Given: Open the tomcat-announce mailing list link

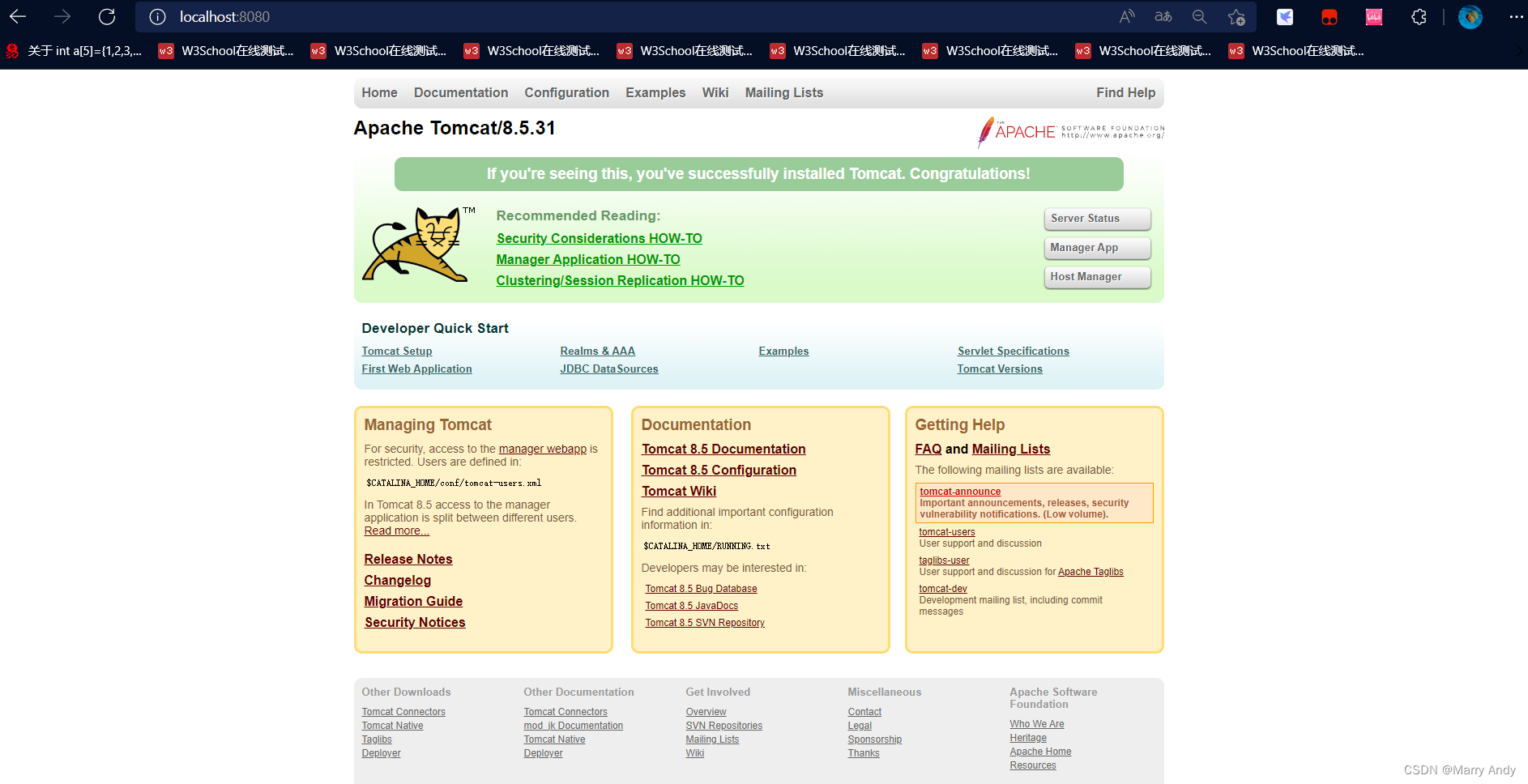Looking at the screenshot, I should coord(960,492).
